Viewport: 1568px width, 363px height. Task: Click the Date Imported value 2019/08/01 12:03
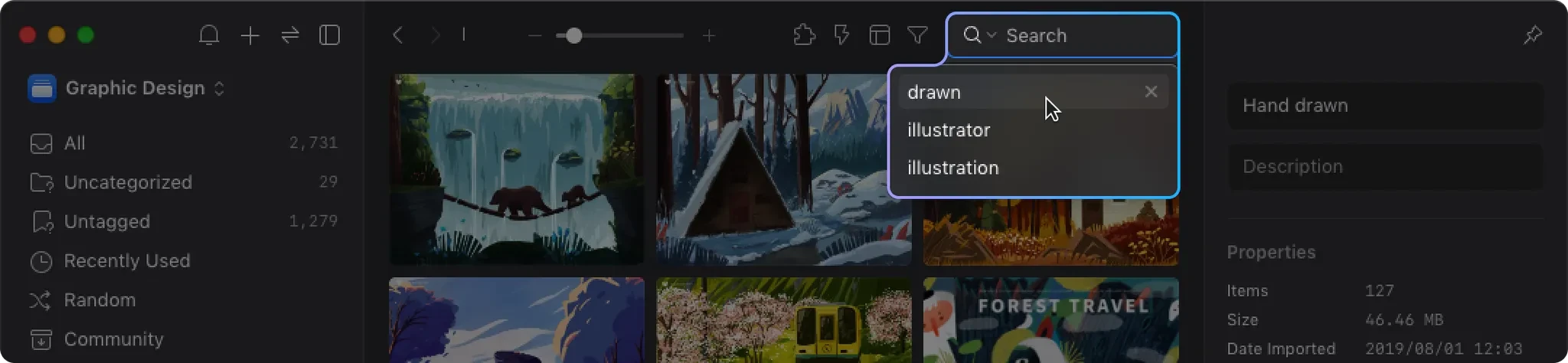[x=1443, y=349]
